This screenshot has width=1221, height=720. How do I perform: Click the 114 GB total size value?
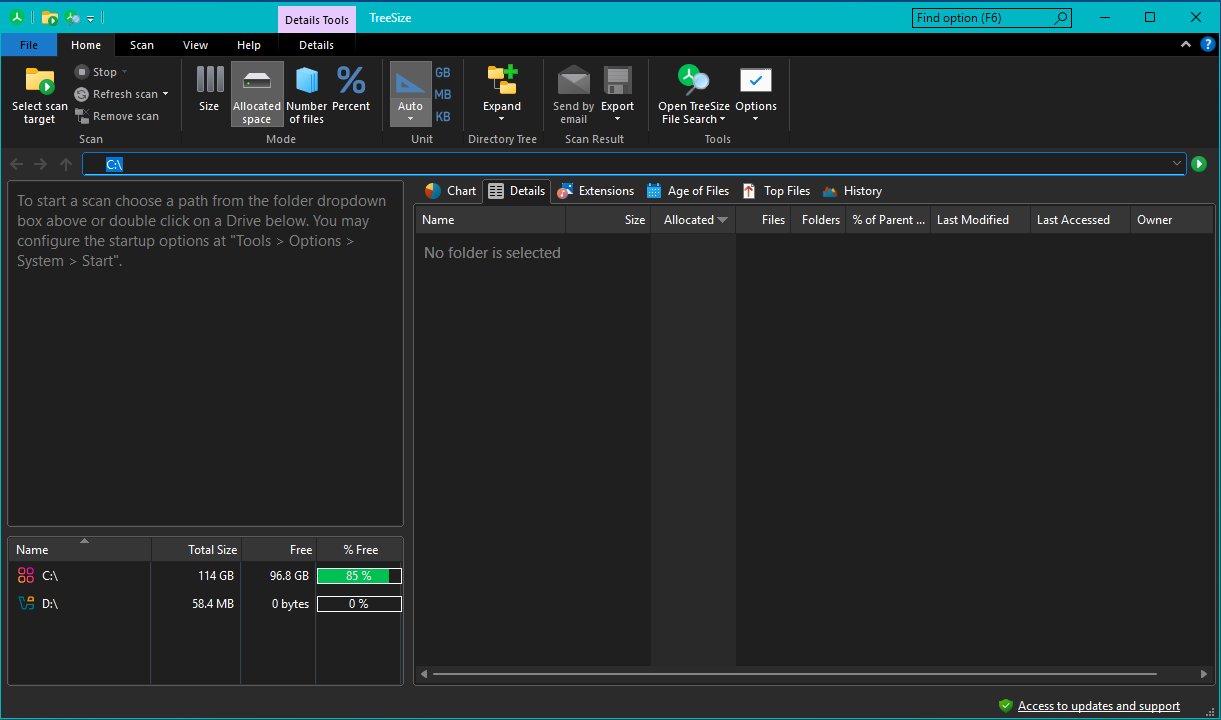(216, 576)
